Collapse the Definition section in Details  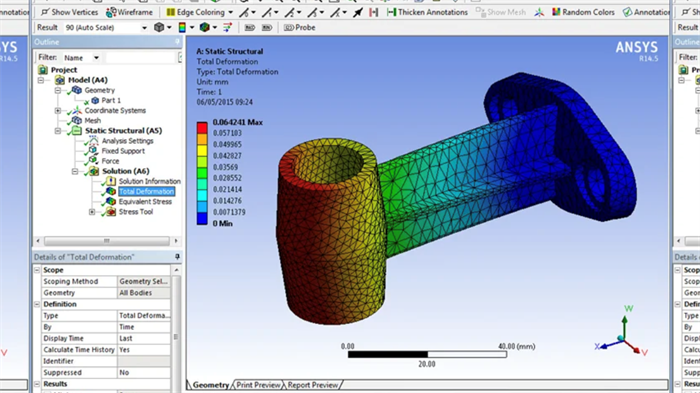(x=37, y=304)
